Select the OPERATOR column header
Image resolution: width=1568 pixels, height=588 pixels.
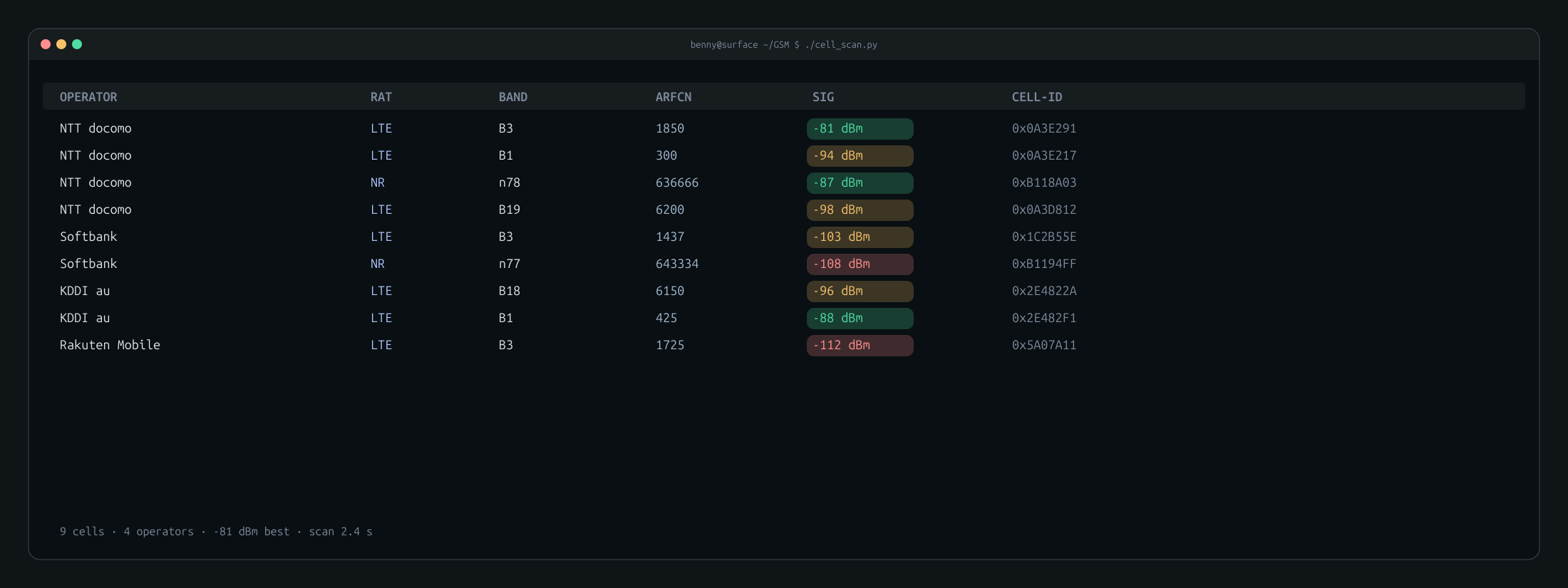tap(88, 97)
